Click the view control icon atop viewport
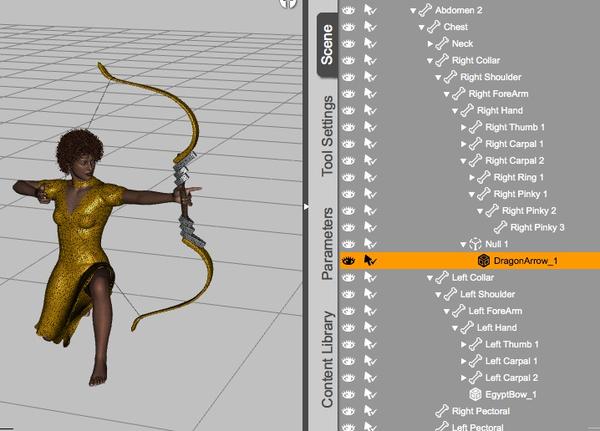The image size is (600, 431). point(288,3)
